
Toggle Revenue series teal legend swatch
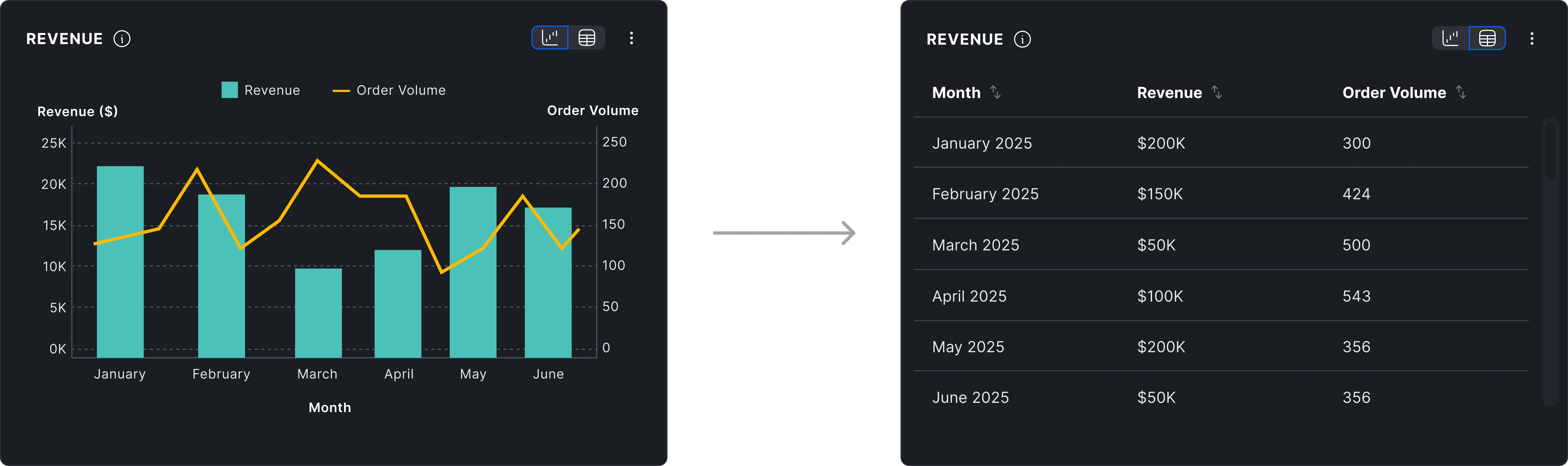[x=229, y=90]
